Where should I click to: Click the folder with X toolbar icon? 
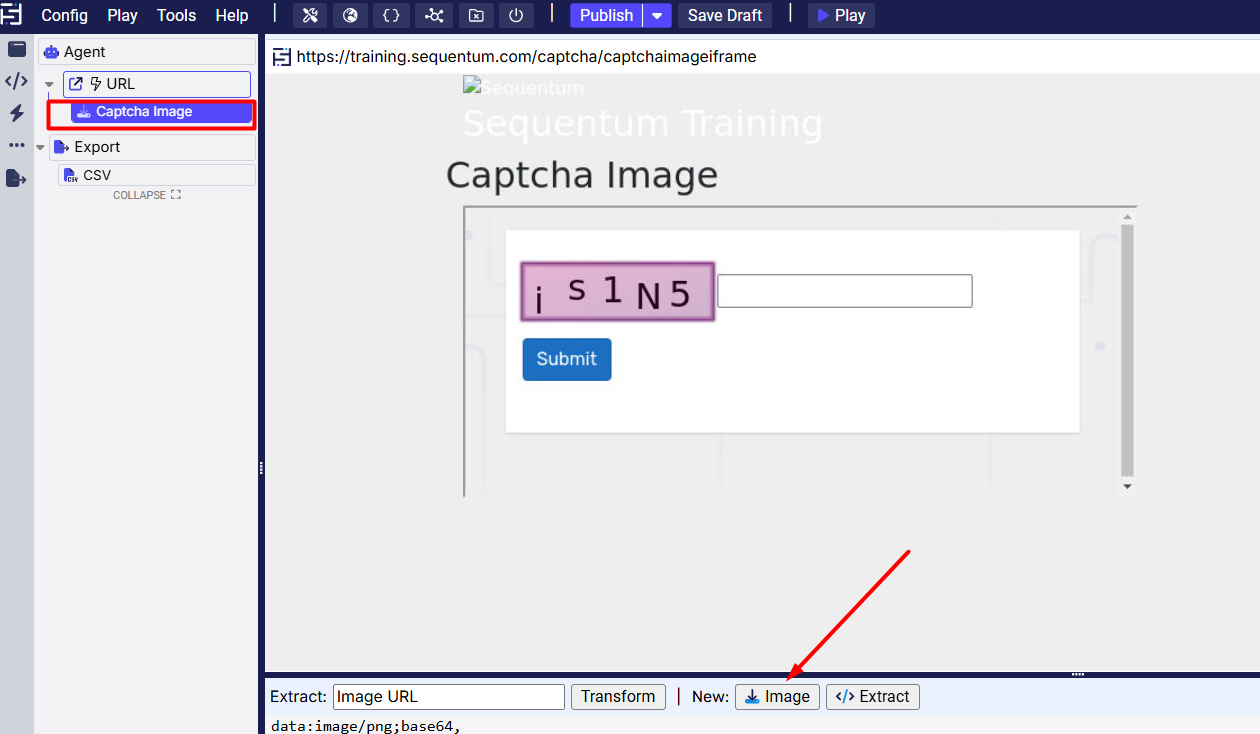[x=476, y=15]
